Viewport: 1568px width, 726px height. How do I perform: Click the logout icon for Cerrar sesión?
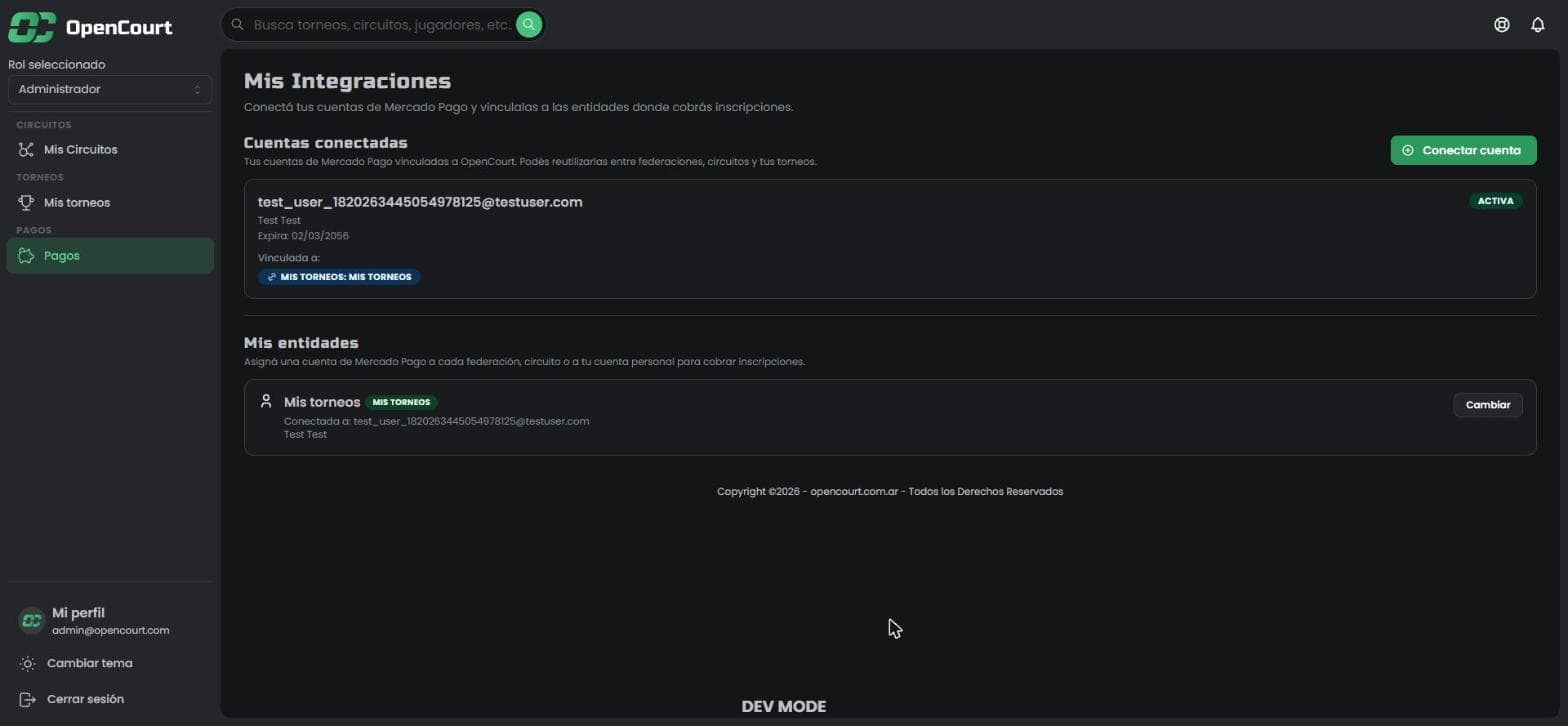[28, 700]
